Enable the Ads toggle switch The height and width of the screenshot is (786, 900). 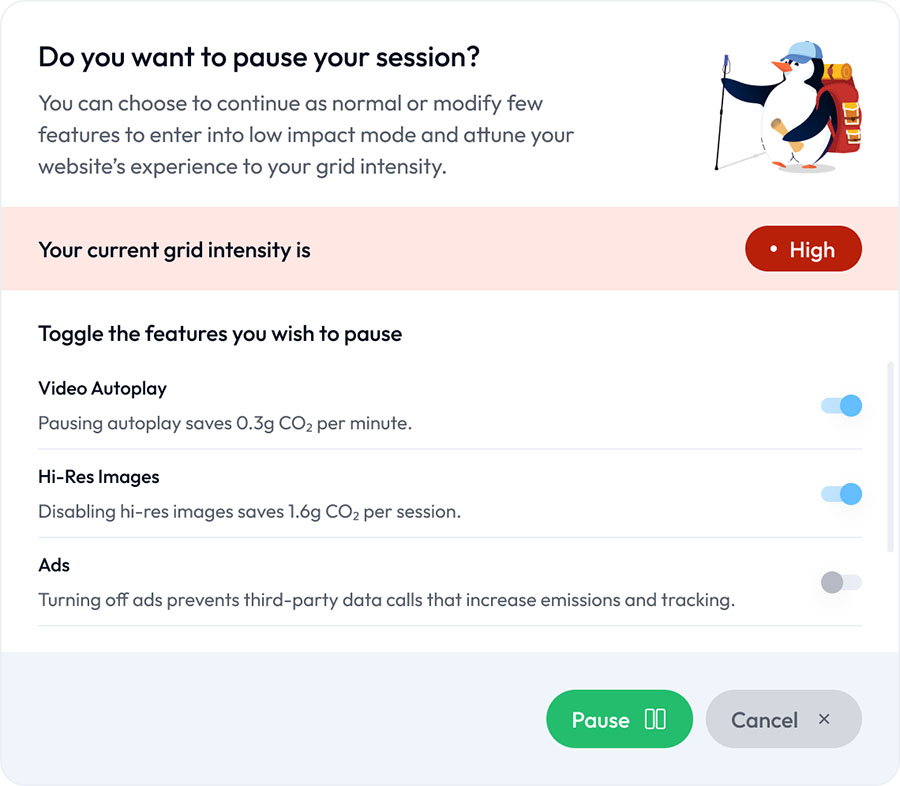click(841, 582)
